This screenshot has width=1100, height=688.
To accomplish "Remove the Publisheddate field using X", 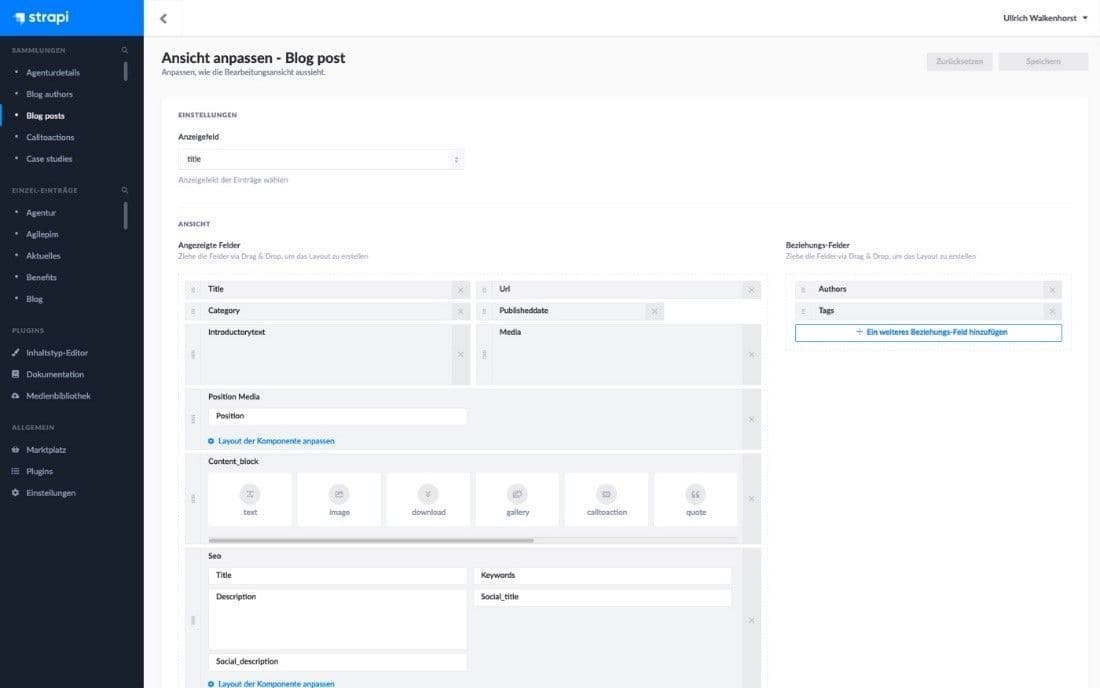I will pos(654,310).
